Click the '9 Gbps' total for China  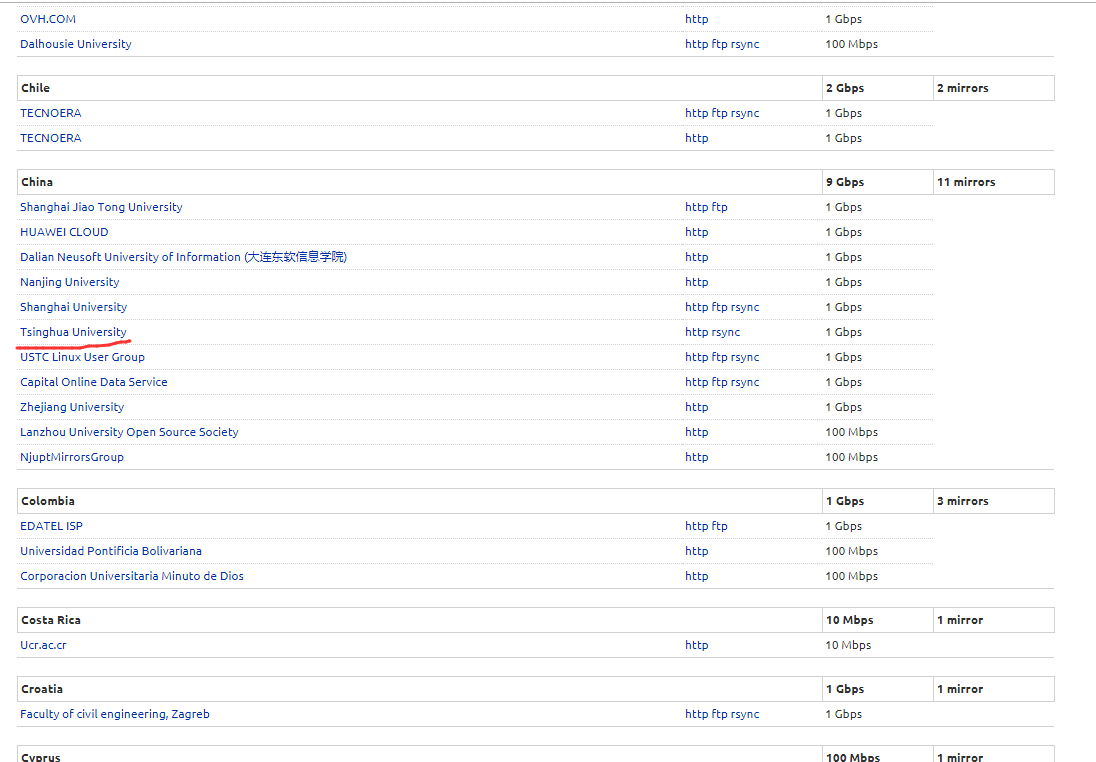tap(845, 182)
